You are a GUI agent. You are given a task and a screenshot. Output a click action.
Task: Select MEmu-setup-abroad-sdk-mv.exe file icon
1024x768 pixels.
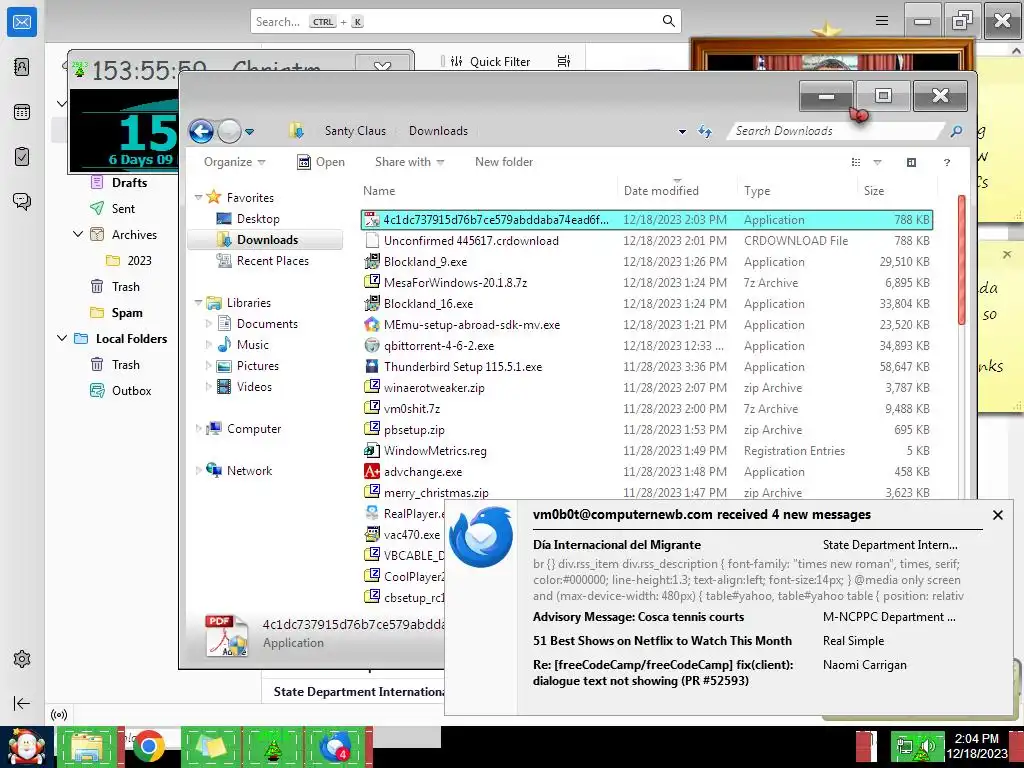[x=372, y=325]
